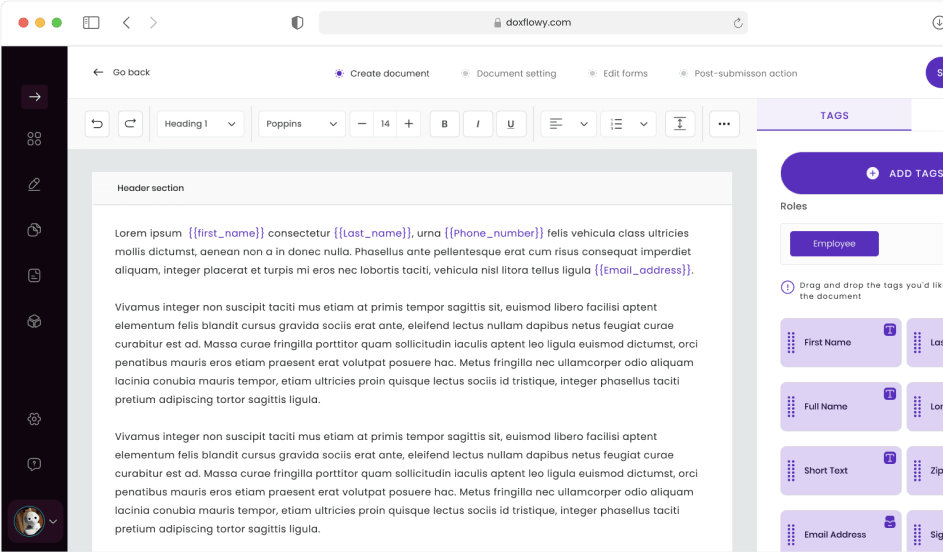Viewport: 943px width, 552px height.
Task: Toggle bold formatting
Action: pos(444,124)
